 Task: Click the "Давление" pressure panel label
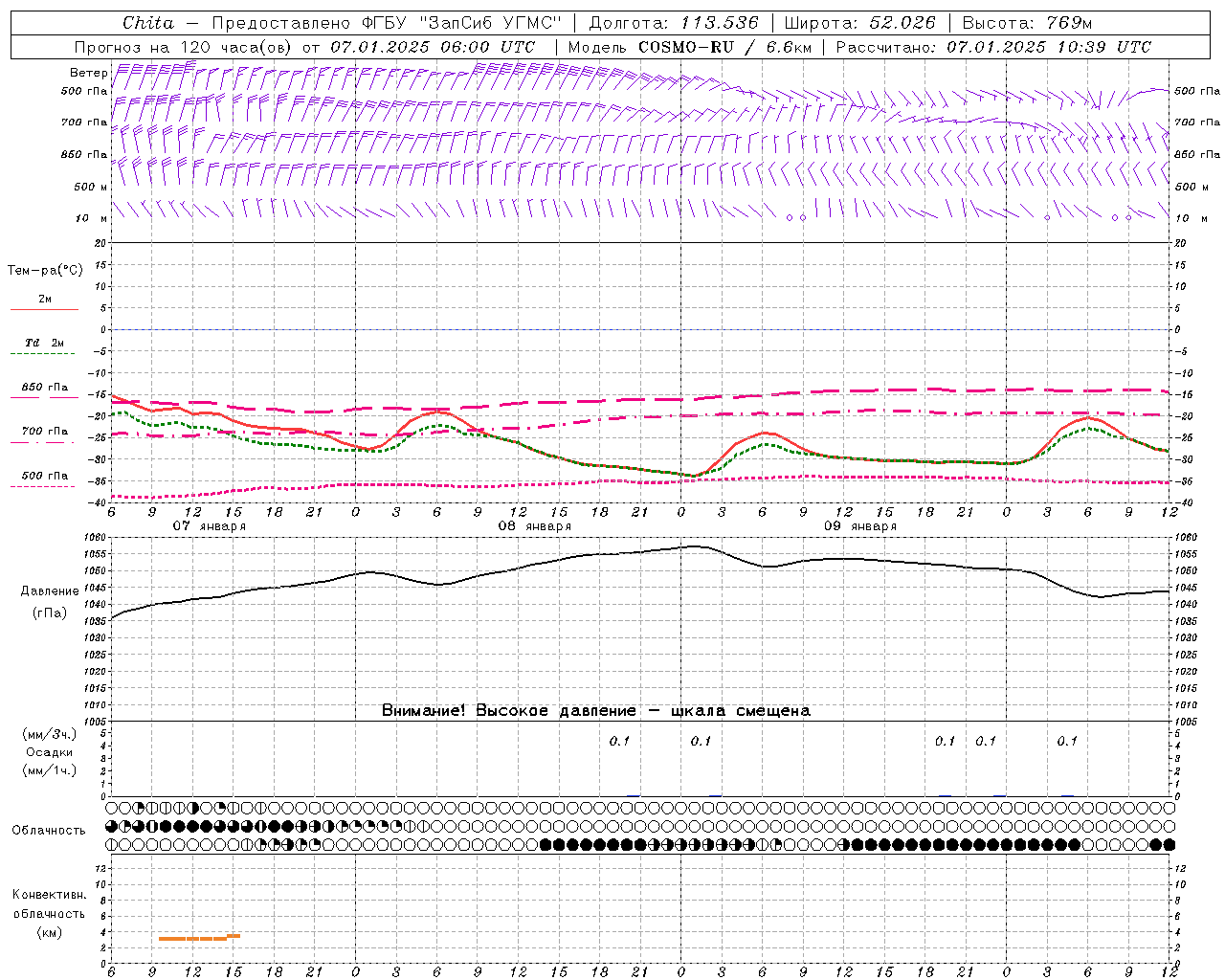point(49,591)
